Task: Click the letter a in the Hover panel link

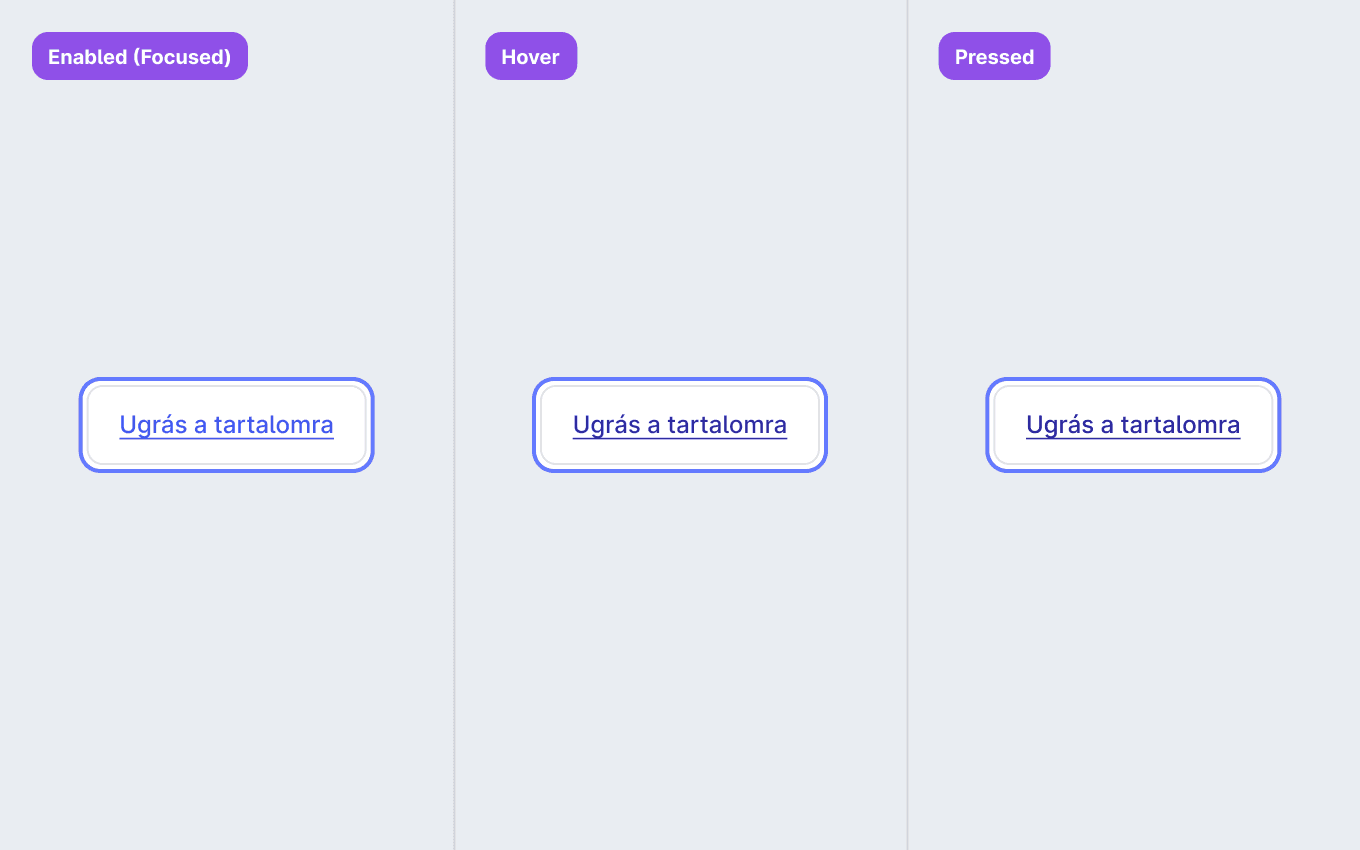Action: (654, 427)
